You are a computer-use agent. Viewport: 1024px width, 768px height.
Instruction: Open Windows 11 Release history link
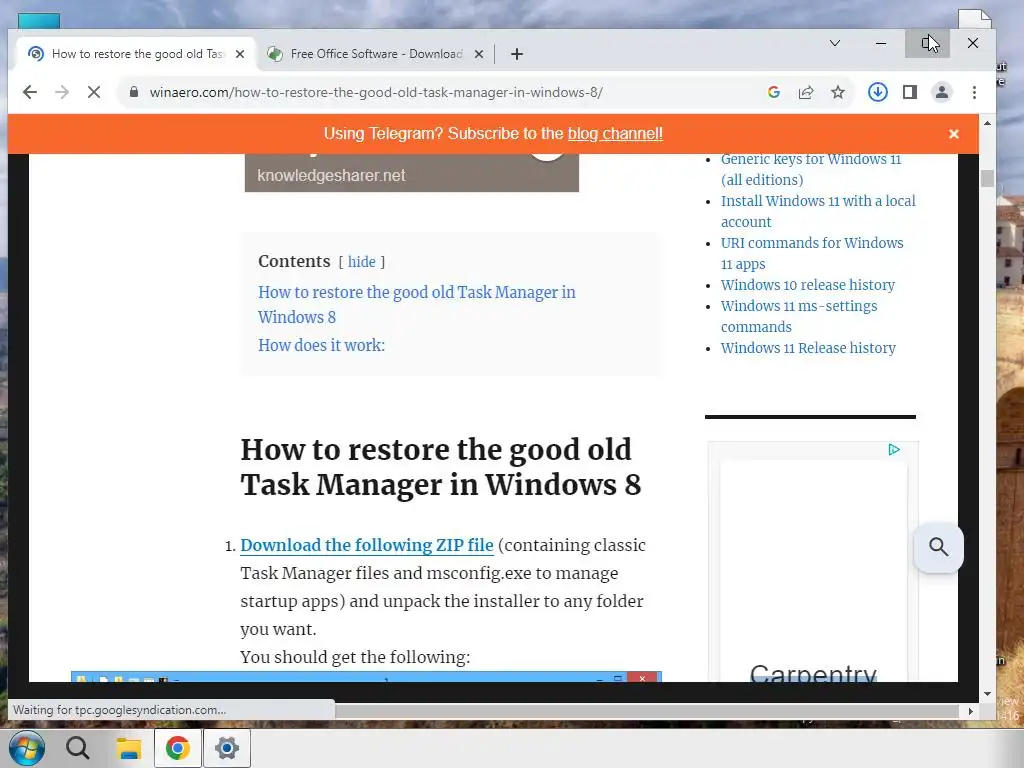[x=808, y=348]
